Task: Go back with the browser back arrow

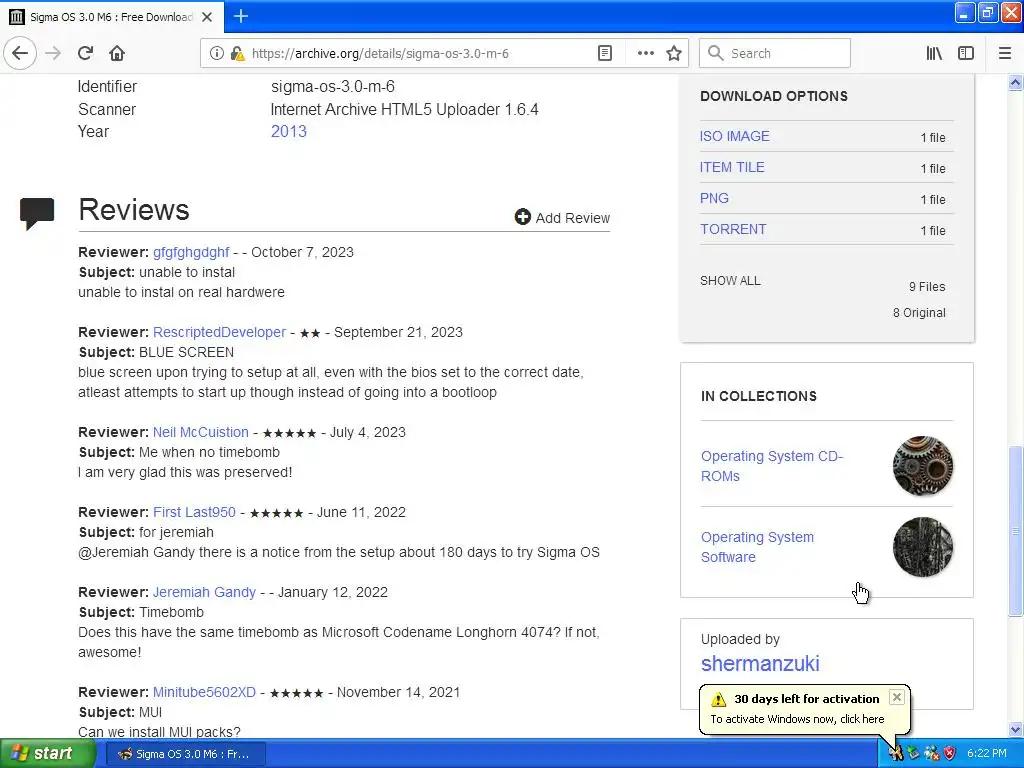Action: pos(20,53)
